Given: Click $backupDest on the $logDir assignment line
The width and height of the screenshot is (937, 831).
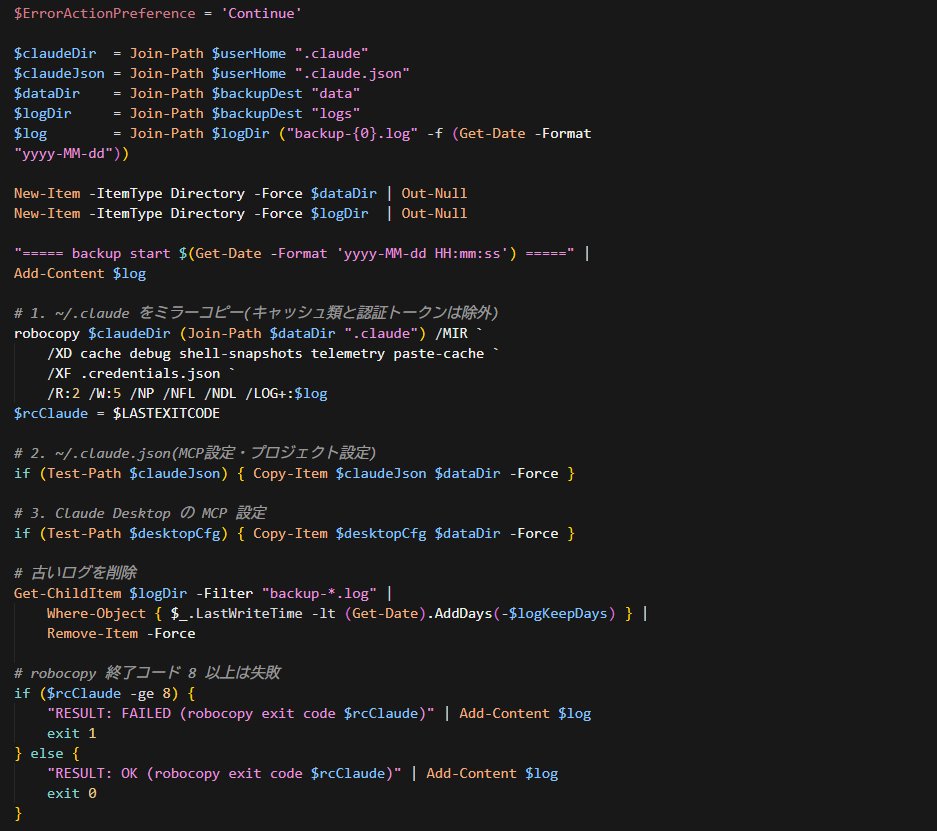Looking at the screenshot, I should pos(257,114).
